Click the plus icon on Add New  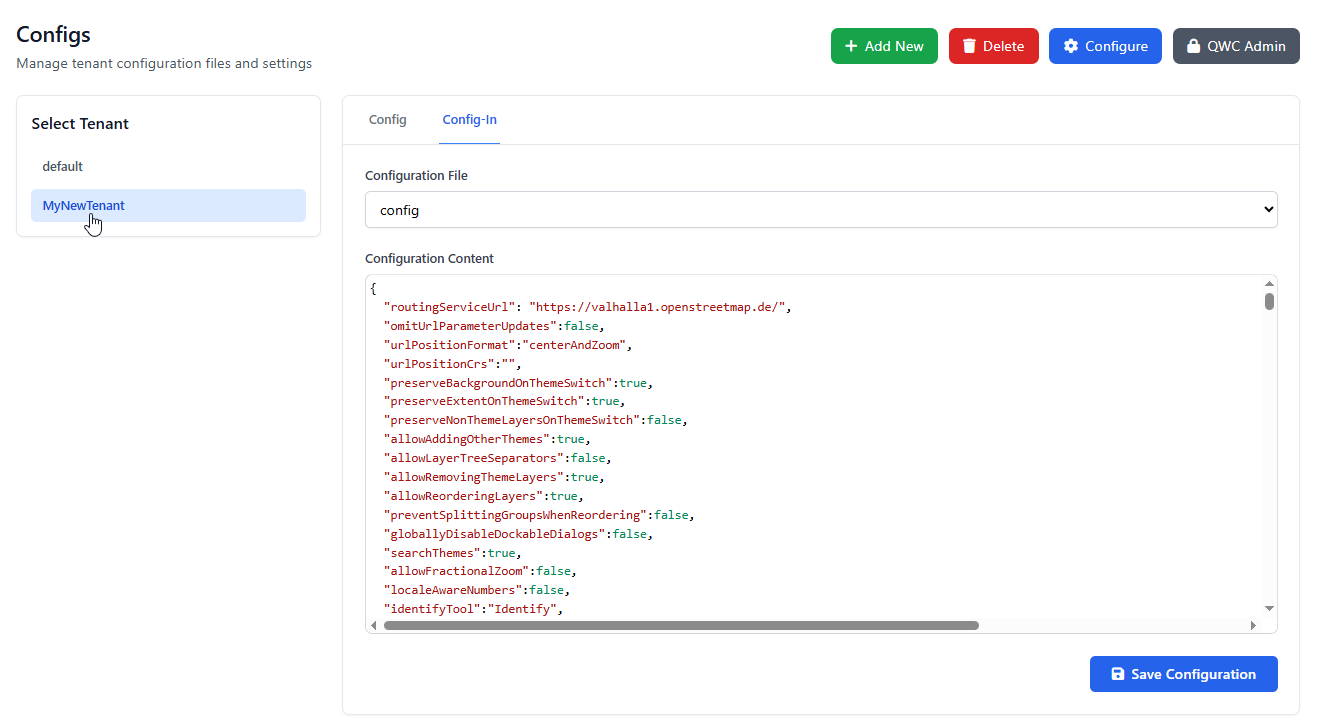(851, 46)
